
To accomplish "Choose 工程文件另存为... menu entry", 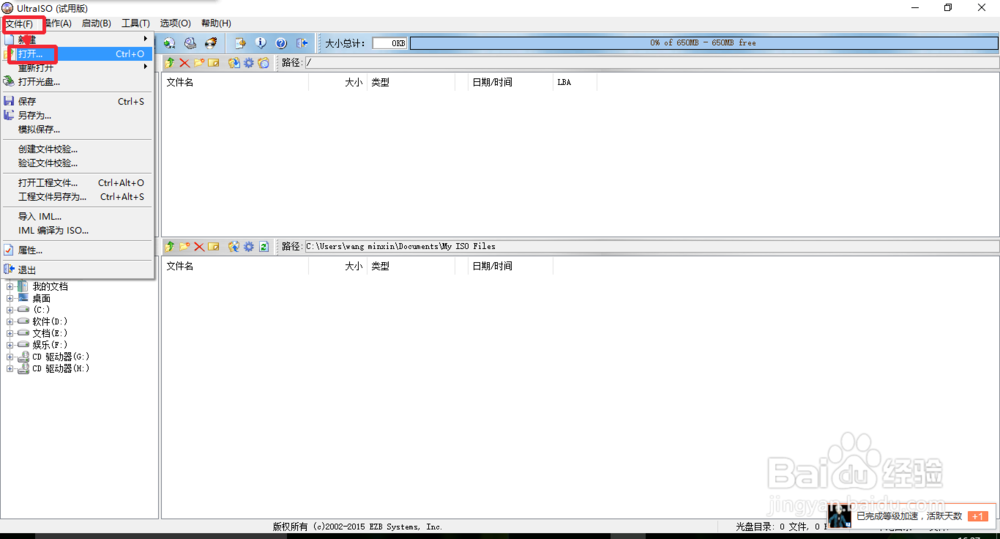I will (77, 197).
